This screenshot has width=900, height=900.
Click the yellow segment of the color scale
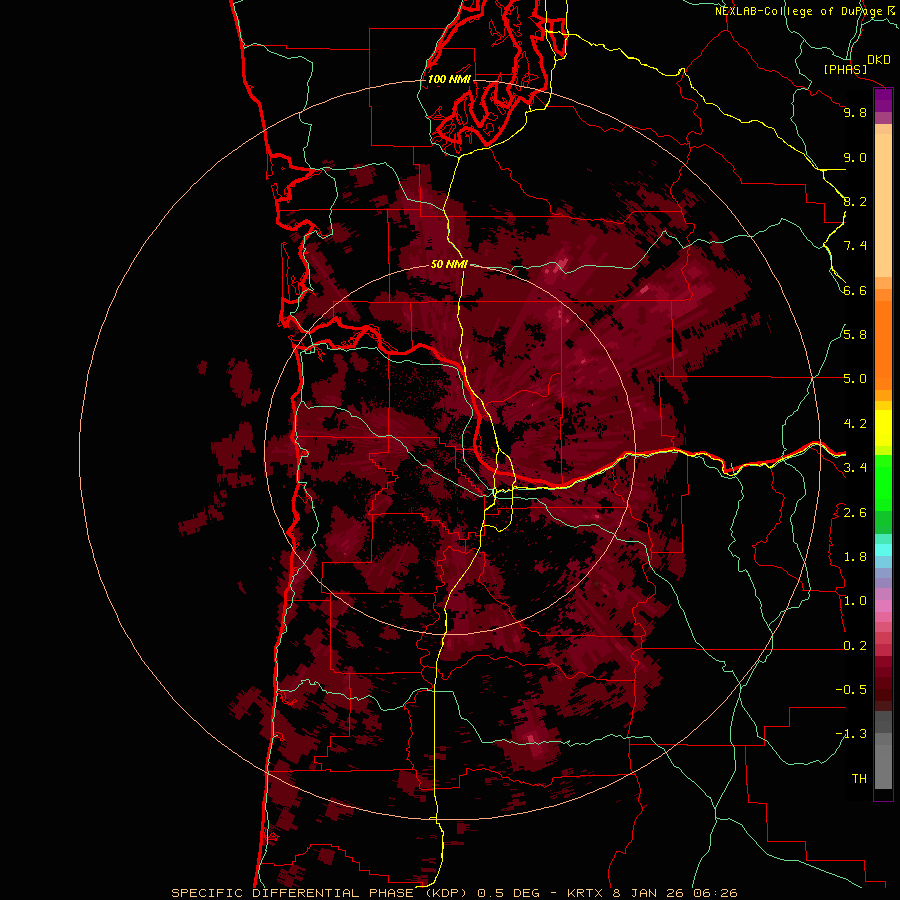coord(883,428)
